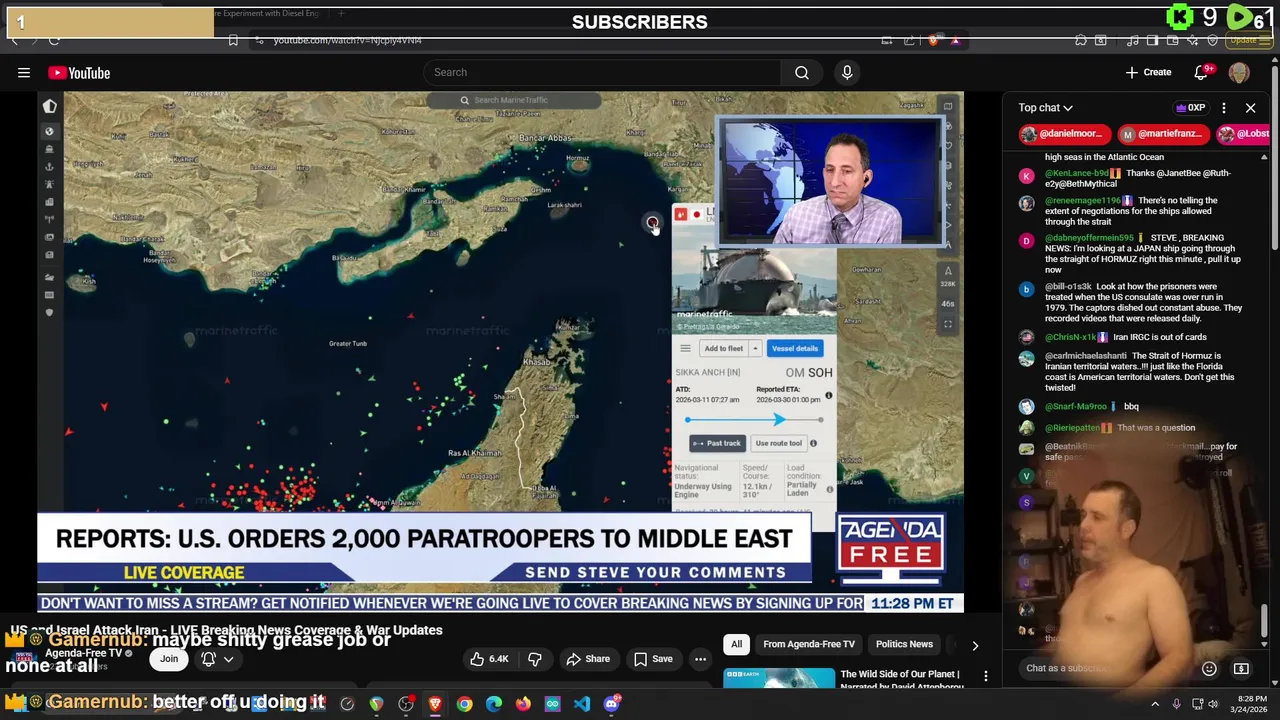Expand notification preferences chevron beside bell
The image size is (1280, 720).
[x=228, y=659]
